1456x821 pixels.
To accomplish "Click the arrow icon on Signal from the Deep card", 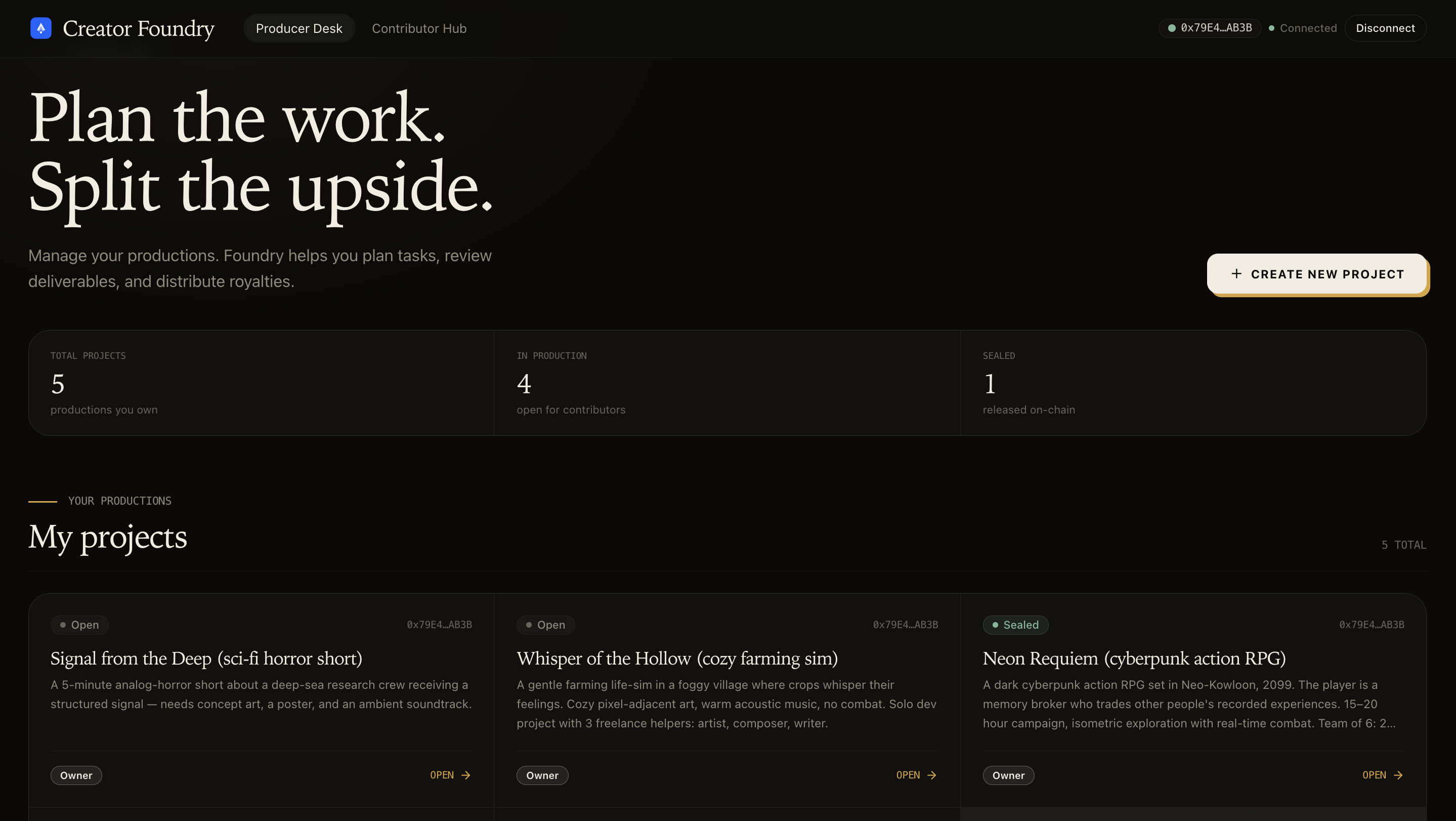I will (x=466, y=775).
